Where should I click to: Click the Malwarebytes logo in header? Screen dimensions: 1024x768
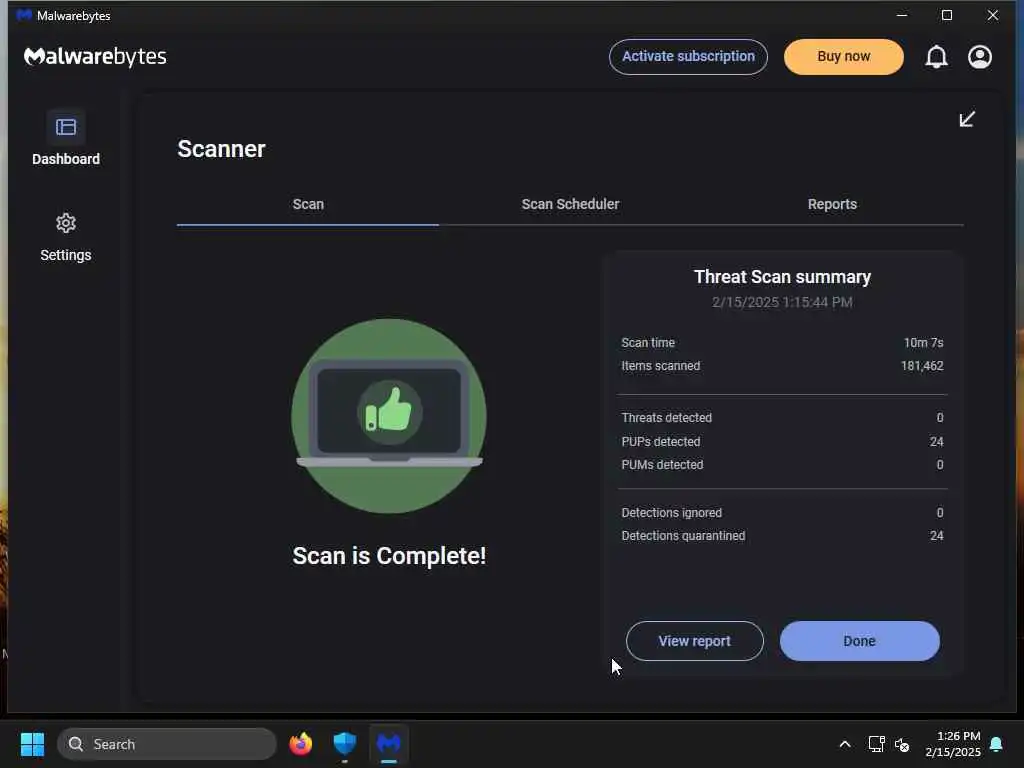[95, 57]
